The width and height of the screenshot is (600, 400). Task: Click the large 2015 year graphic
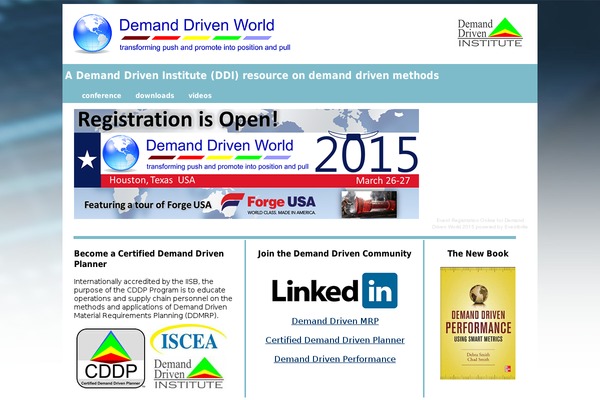(x=366, y=154)
